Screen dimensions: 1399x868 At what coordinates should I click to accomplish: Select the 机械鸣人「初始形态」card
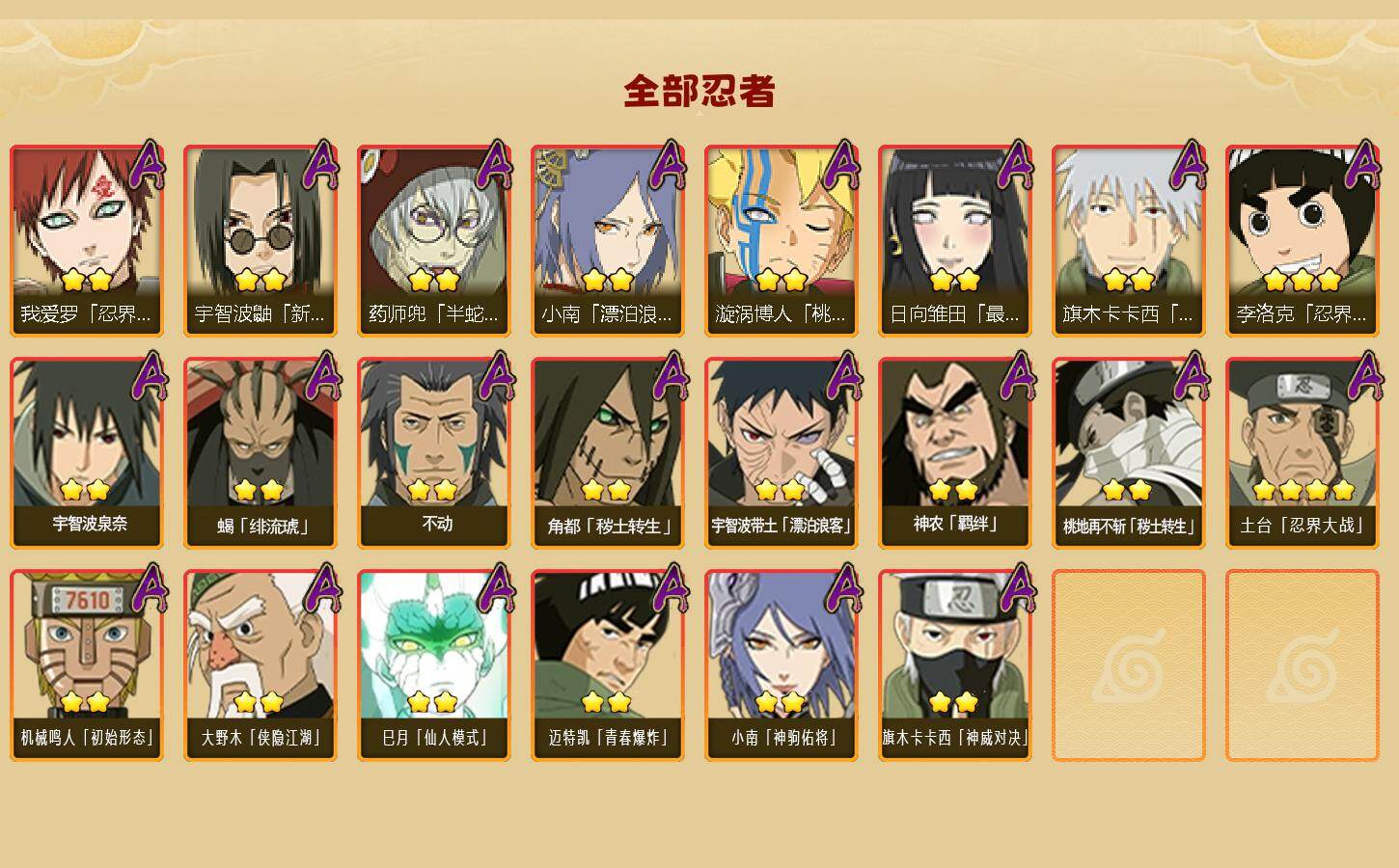point(87,665)
